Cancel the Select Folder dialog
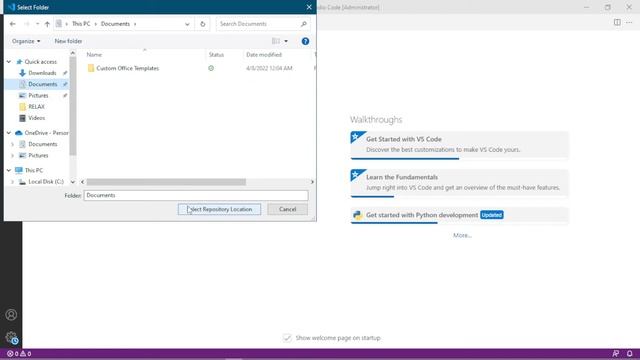 287,209
